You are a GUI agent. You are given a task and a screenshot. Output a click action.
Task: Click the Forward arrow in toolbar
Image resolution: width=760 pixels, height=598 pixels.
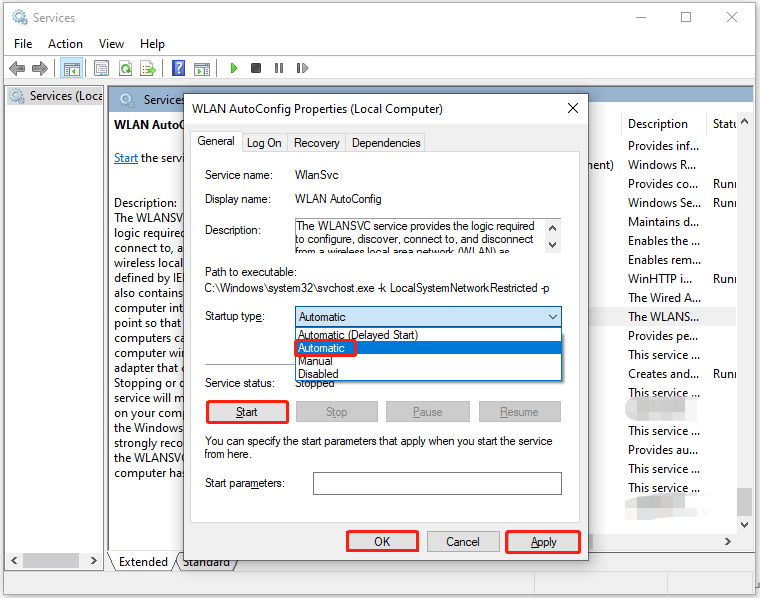pos(40,68)
